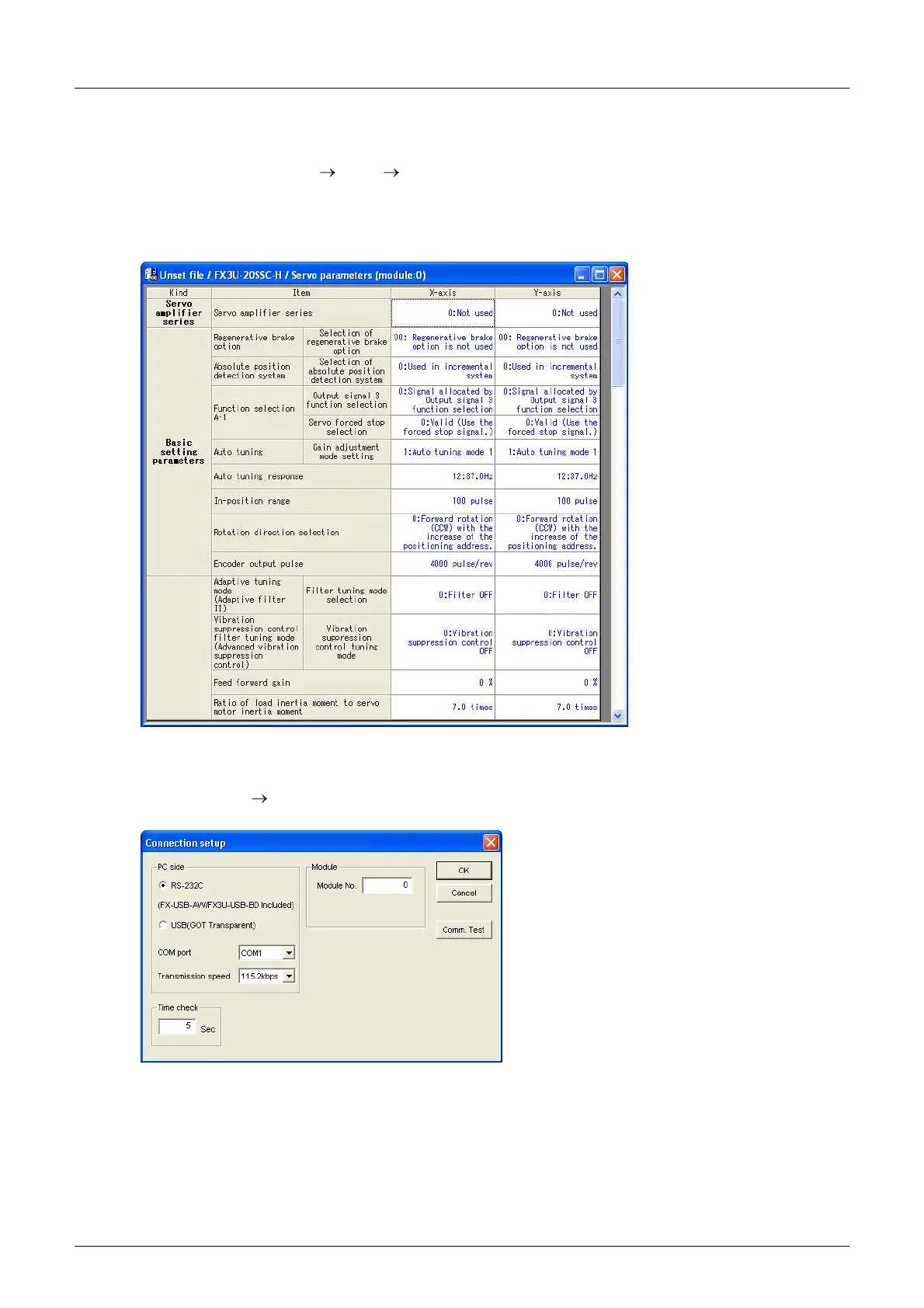
Task: Click OK in Connection setup
Action: point(464,871)
